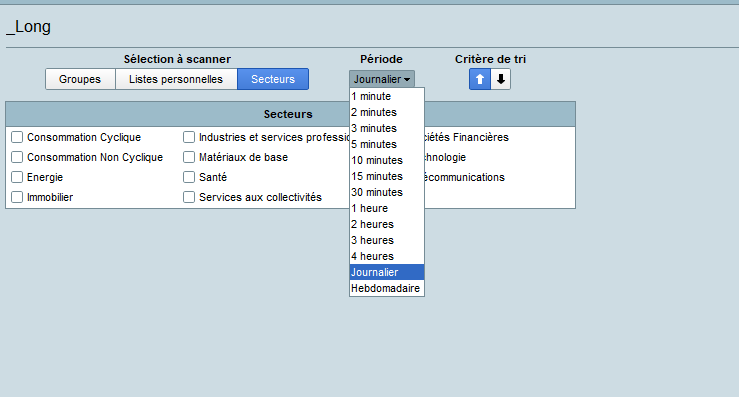Open the Listes personnelles tab
The width and height of the screenshot is (753, 403).
pyautogui.click(x=176, y=79)
